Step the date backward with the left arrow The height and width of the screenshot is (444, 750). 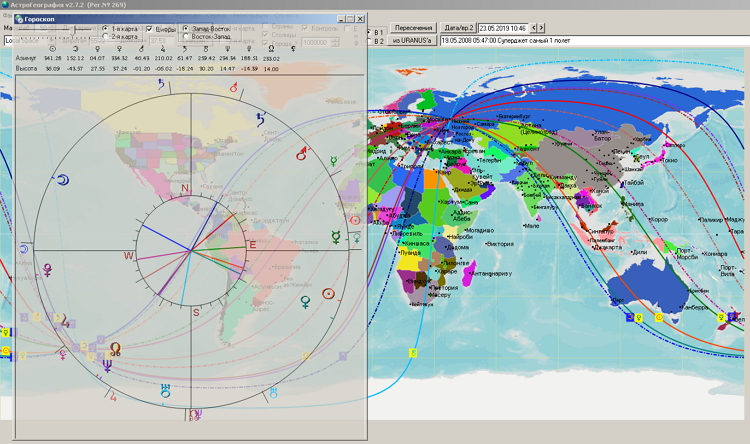coord(533,27)
